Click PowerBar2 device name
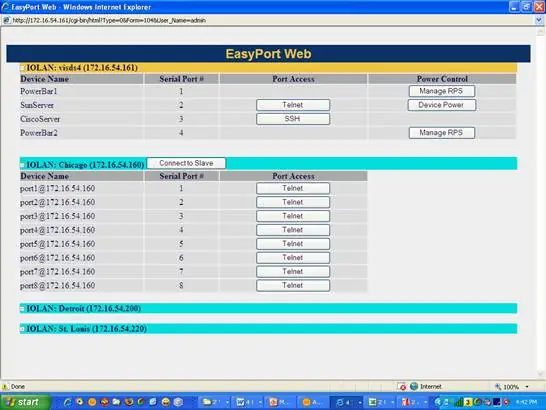 point(39,133)
